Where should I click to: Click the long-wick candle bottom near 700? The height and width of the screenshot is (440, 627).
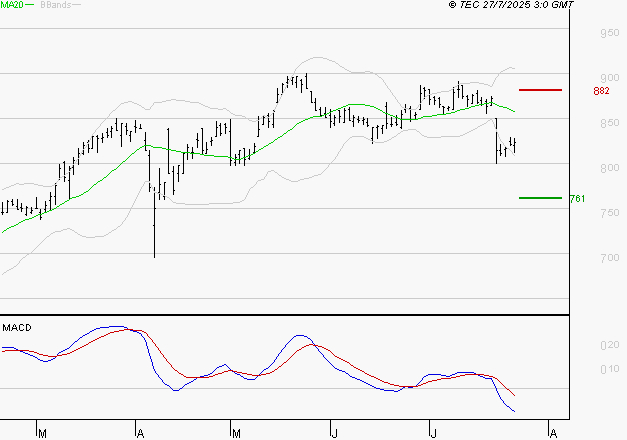154,254
